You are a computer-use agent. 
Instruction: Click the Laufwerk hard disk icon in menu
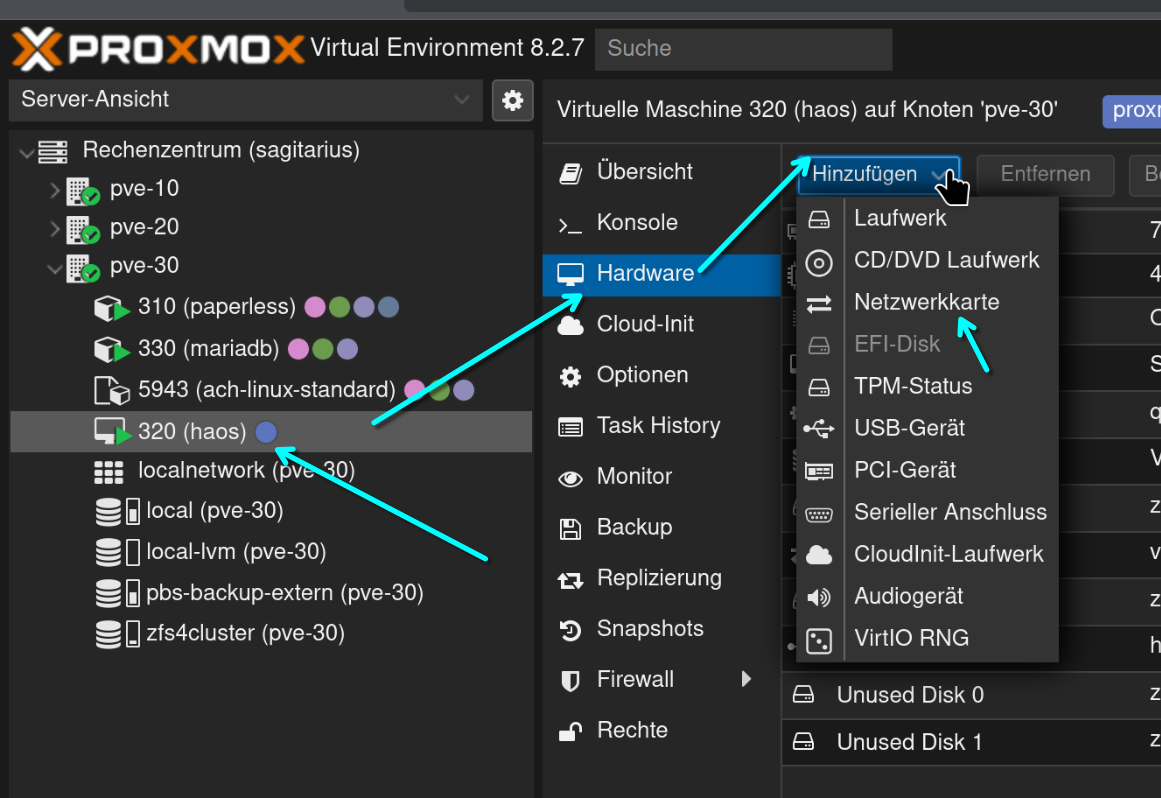point(819,219)
